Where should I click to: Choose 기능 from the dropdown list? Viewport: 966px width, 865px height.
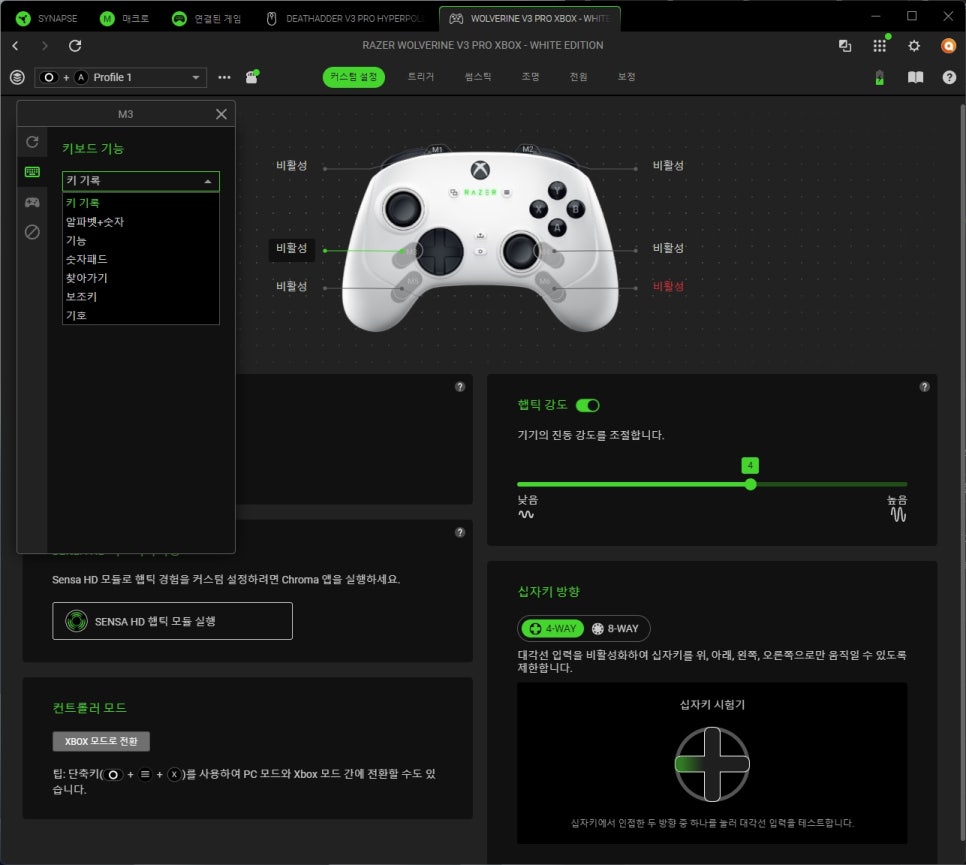(x=140, y=240)
